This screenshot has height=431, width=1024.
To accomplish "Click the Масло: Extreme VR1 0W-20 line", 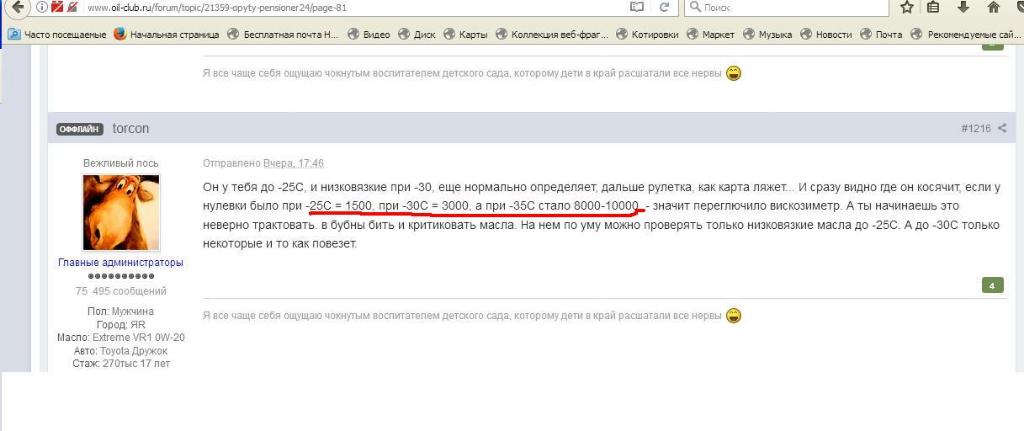I will click(121, 338).
